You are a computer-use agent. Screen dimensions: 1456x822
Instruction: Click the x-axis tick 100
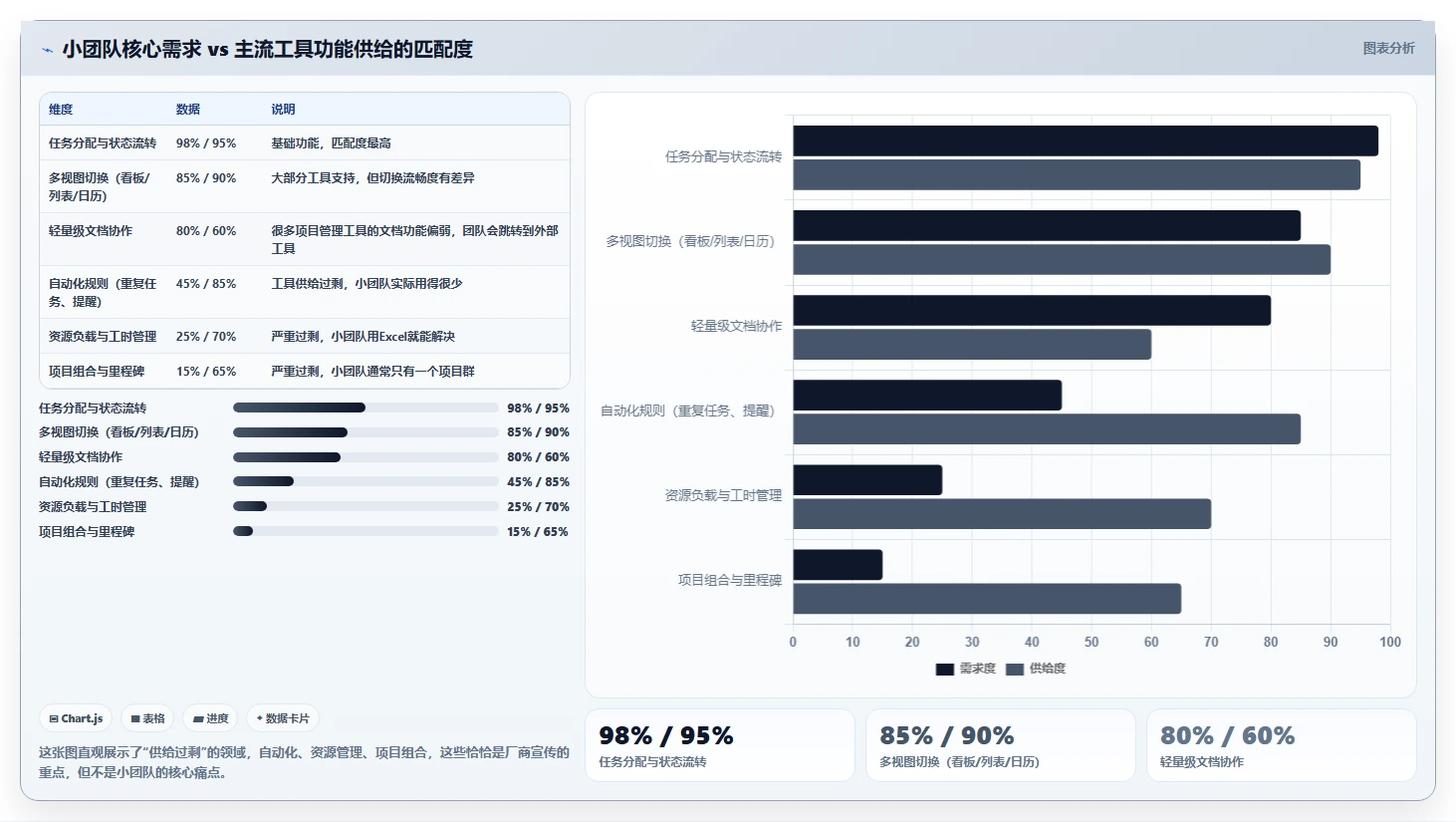pos(1390,642)
